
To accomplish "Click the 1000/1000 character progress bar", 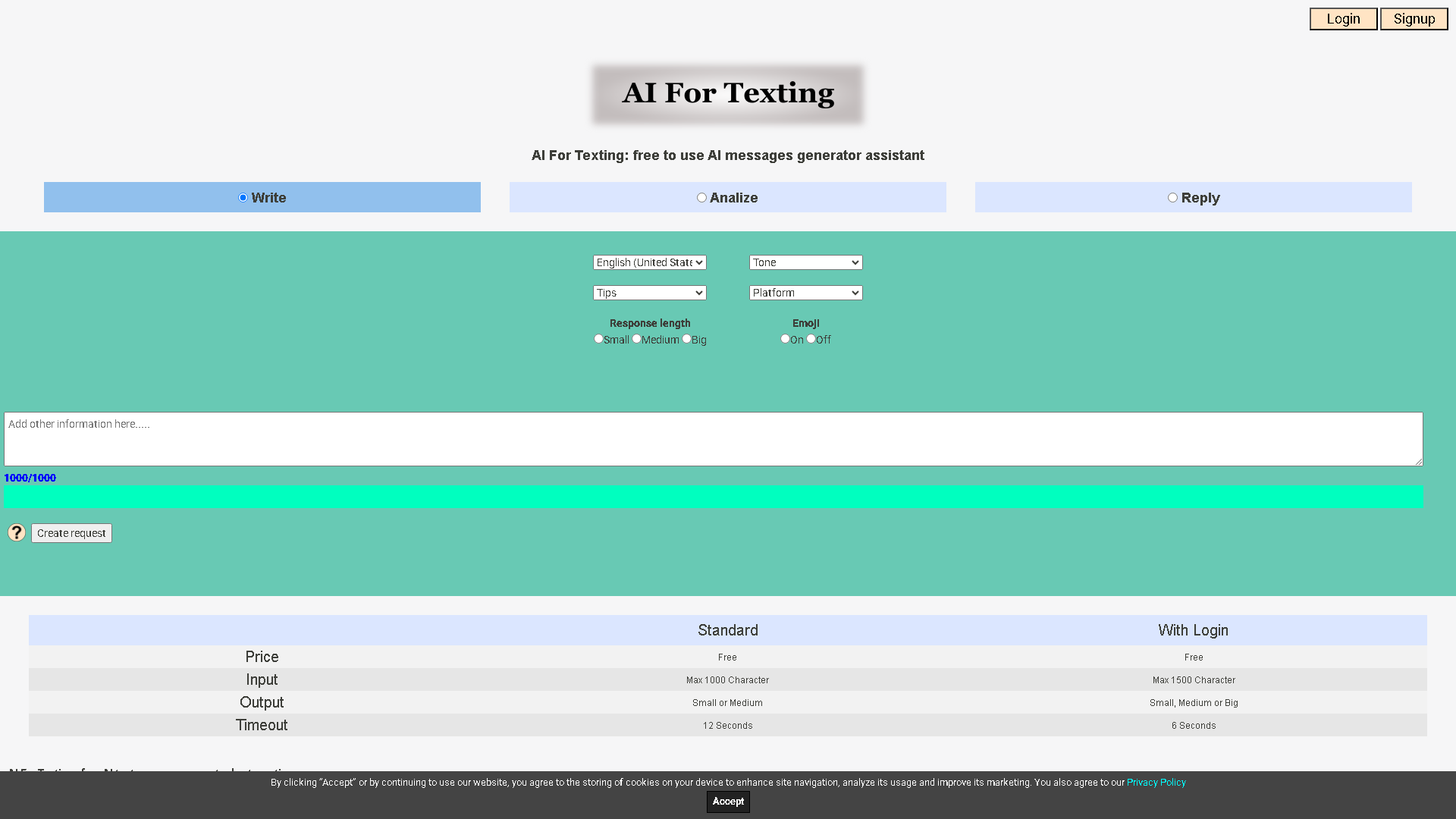I will [x=713, y=496].
